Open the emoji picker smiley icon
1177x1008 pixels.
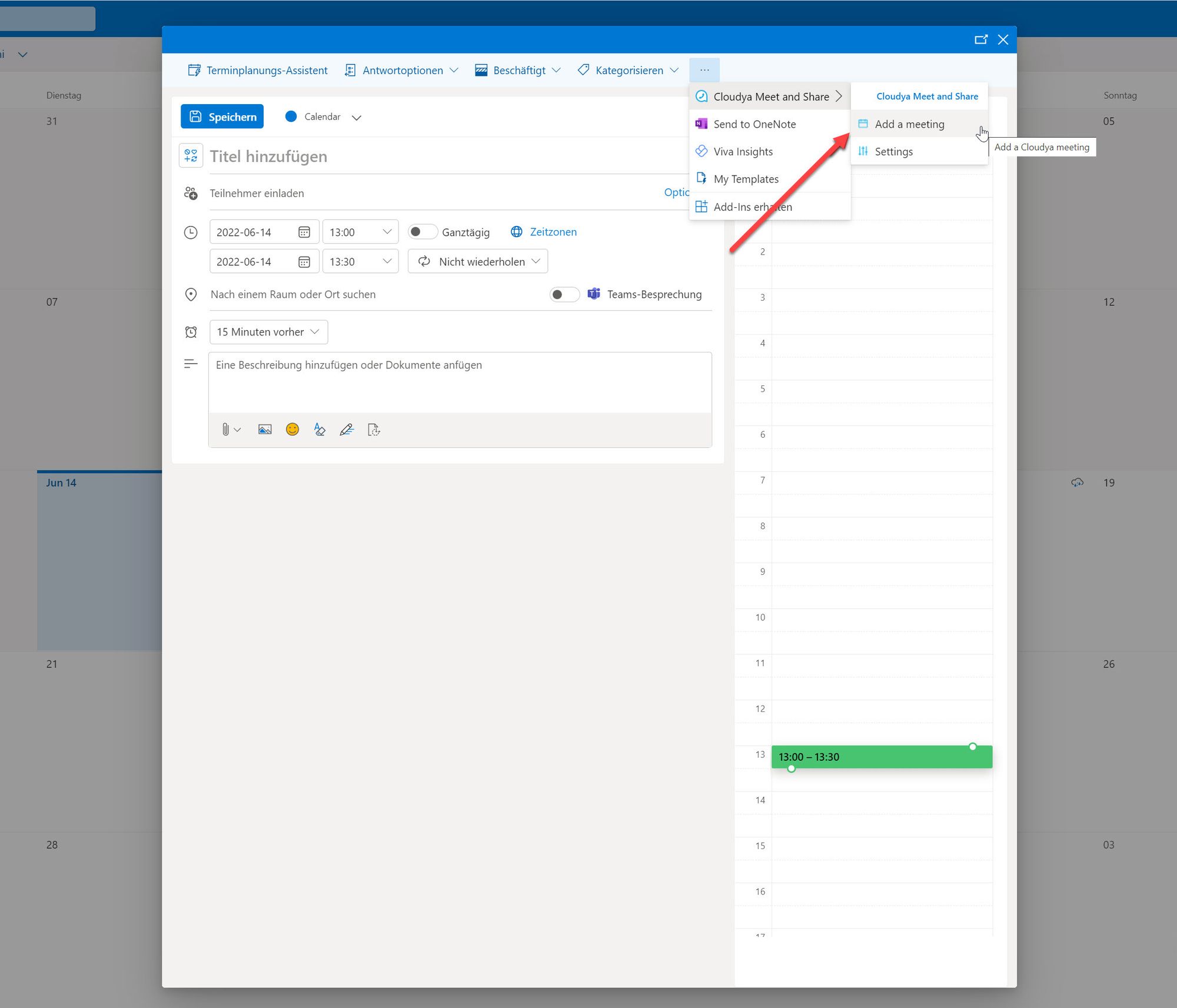[x=292, y=430]
